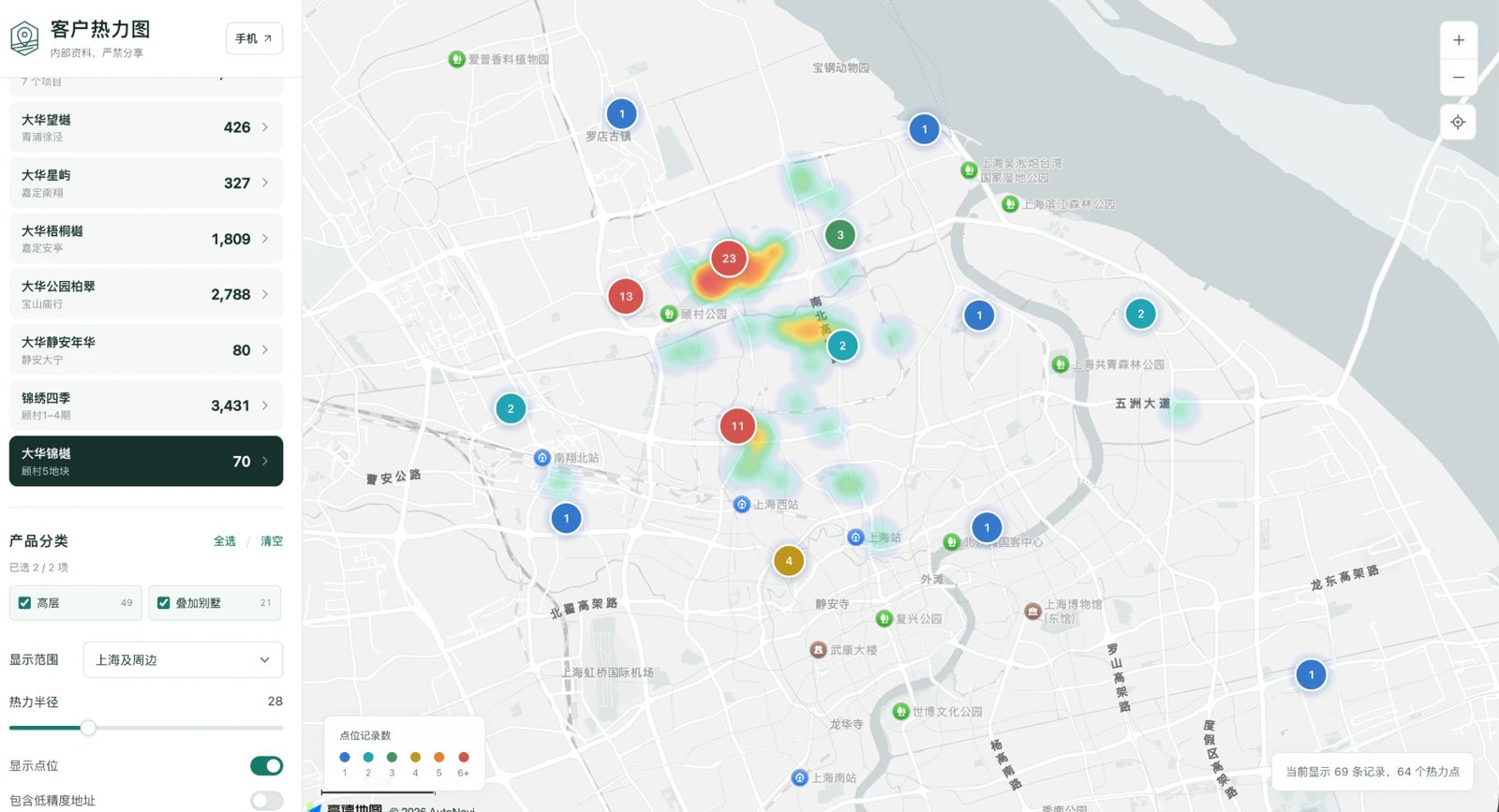Image resolution: width=1499 pixels, height=812 pixels.
Task: Click the 上海虹桥国际机场 map label
Action: [607, 672]
